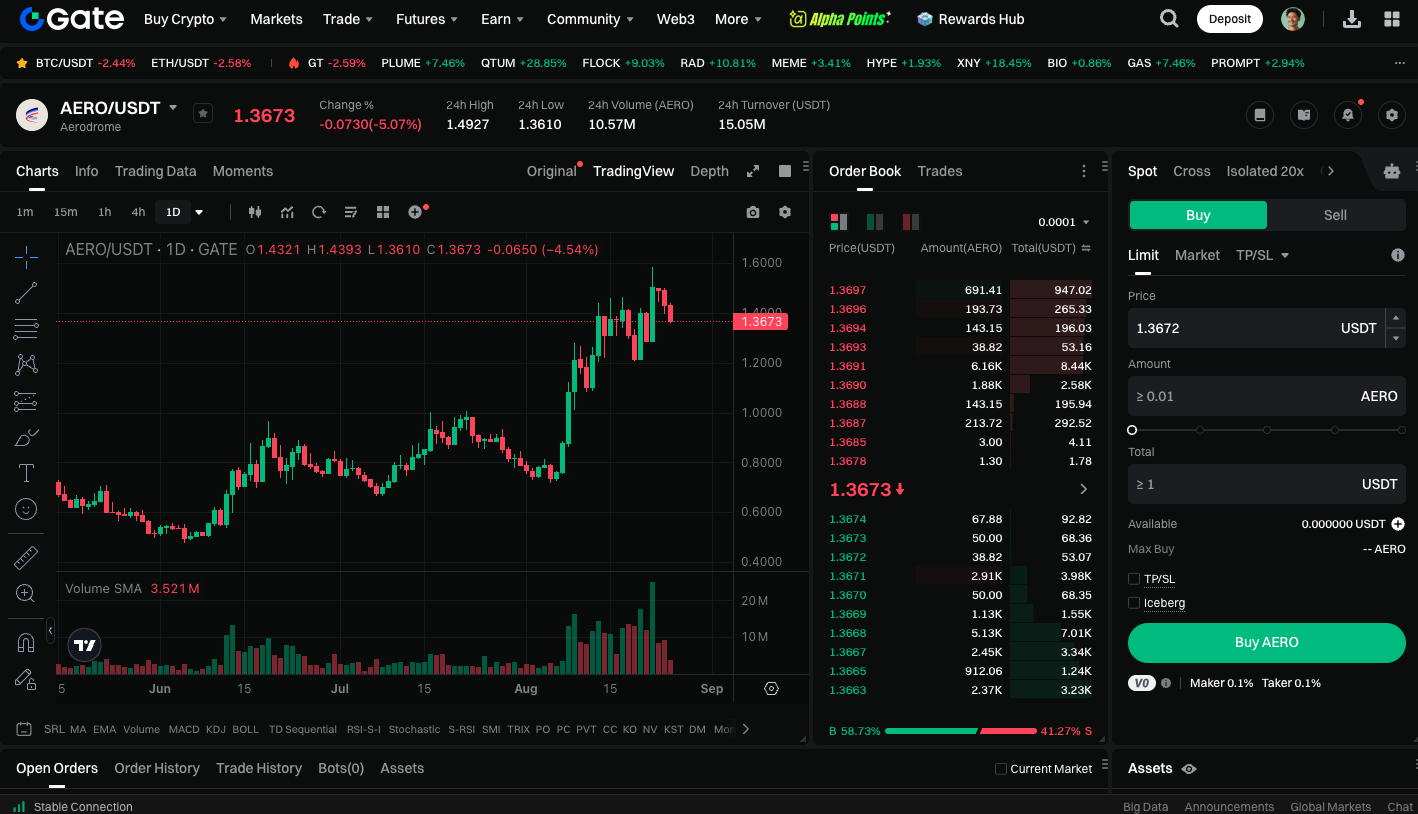Image resolution: width=1418 pixels, height=814 pixels.
Task: Open the multi-chart grid layout icon
Action: click(x=382, y=212)
